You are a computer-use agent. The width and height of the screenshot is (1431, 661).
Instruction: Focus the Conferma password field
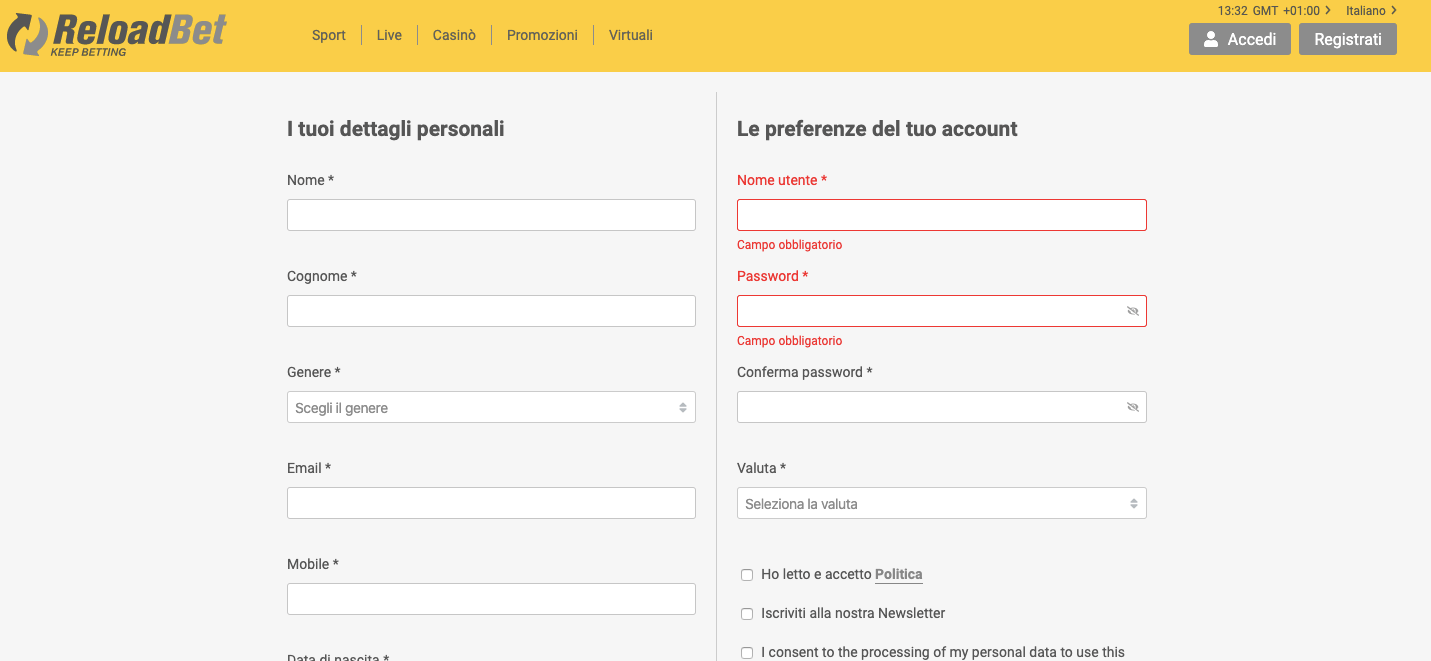coord(942,407)
